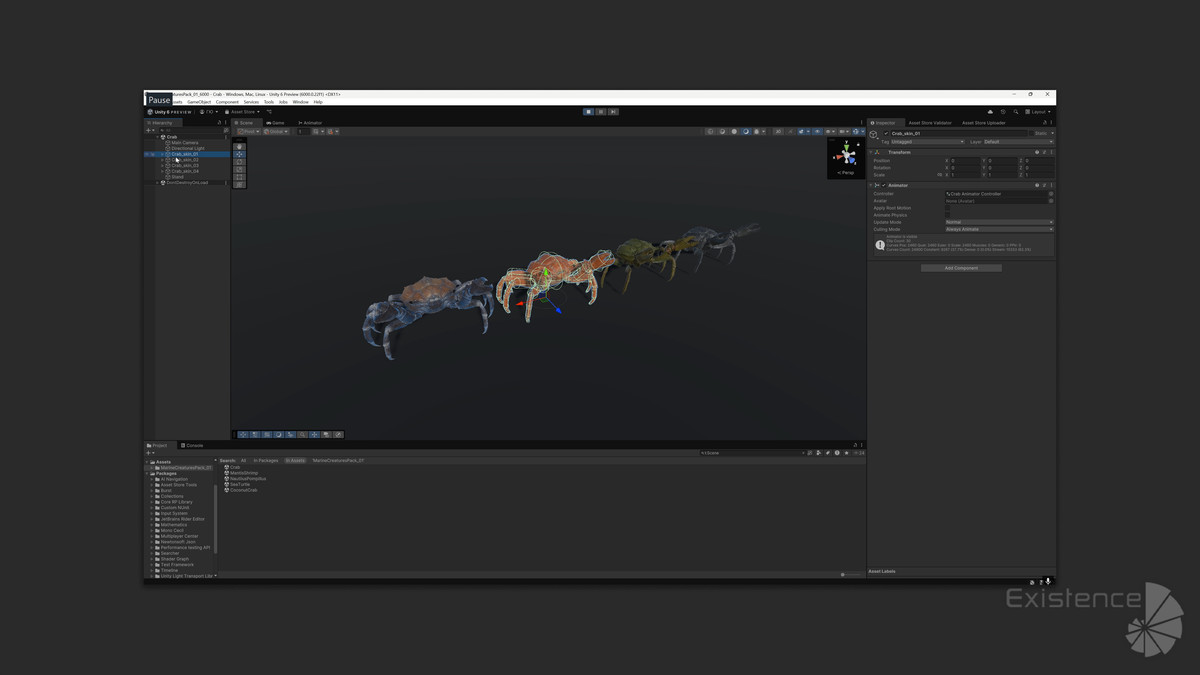Open the Update Mode dropdown
The image size is (1200, 675).
998,222
